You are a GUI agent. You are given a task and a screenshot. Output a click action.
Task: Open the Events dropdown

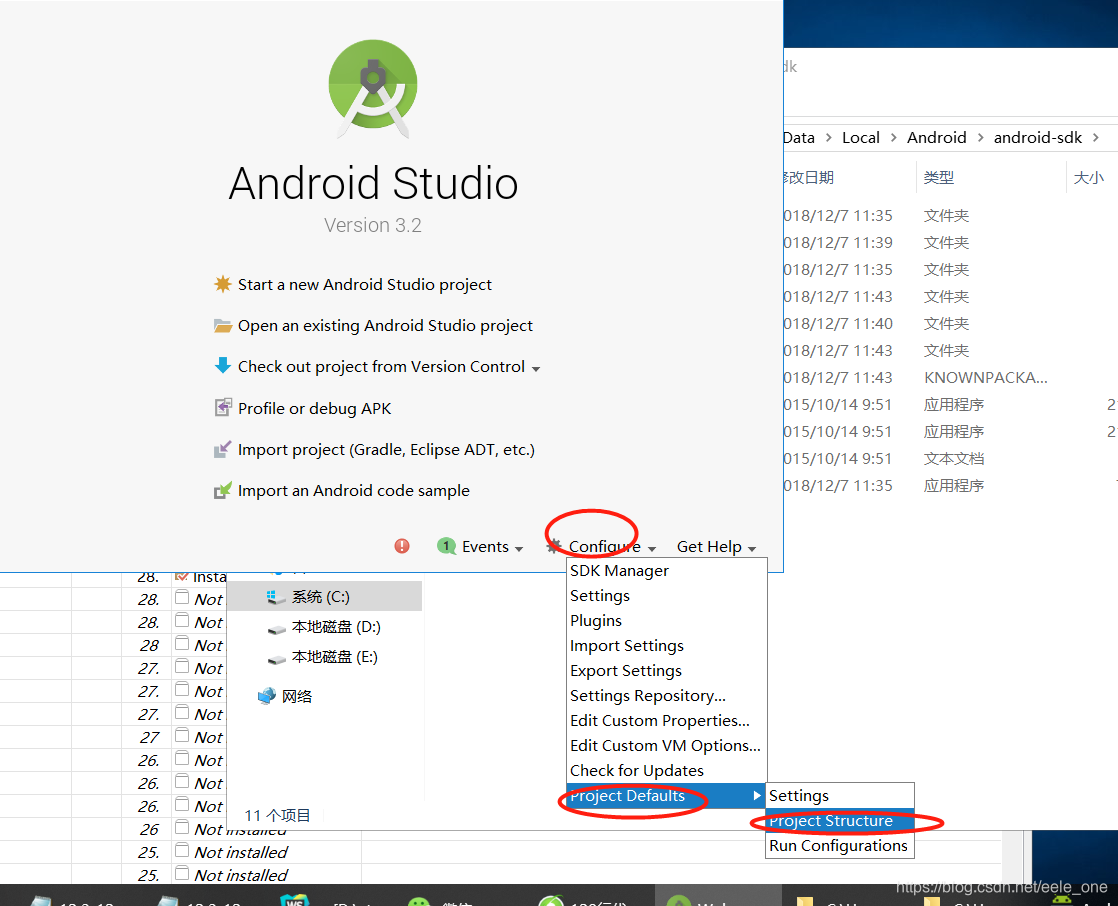492,547
